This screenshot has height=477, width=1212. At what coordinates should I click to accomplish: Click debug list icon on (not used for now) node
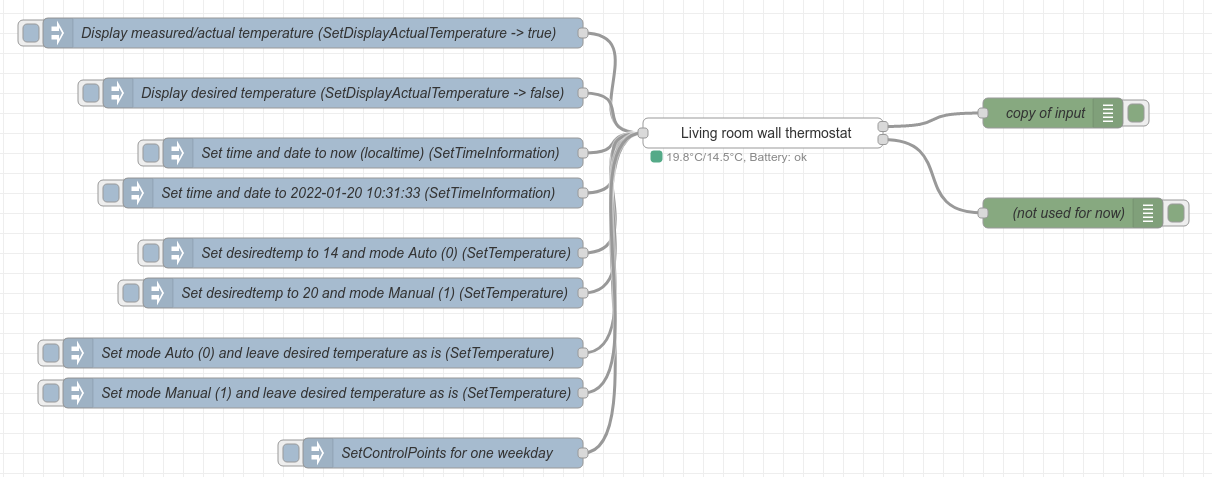(1148, 213)
